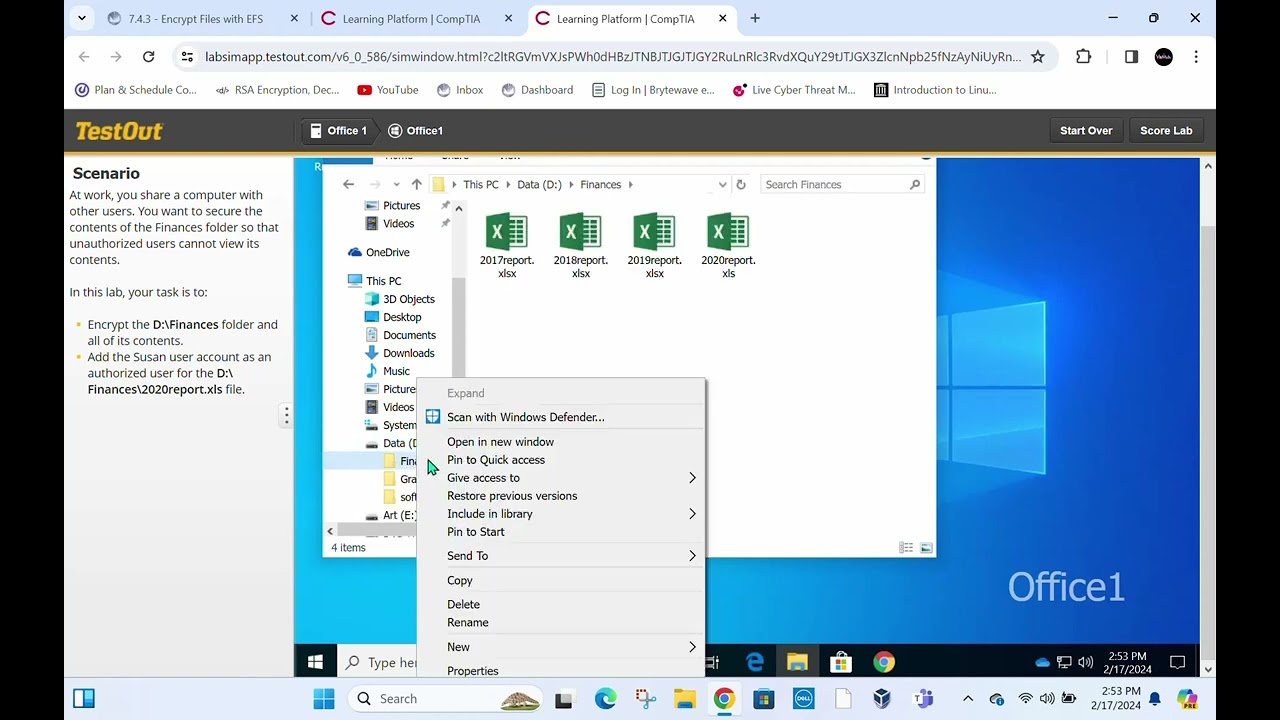1280x720 pixels.
Task: Open a new browser tab
Action: [755, 18]
